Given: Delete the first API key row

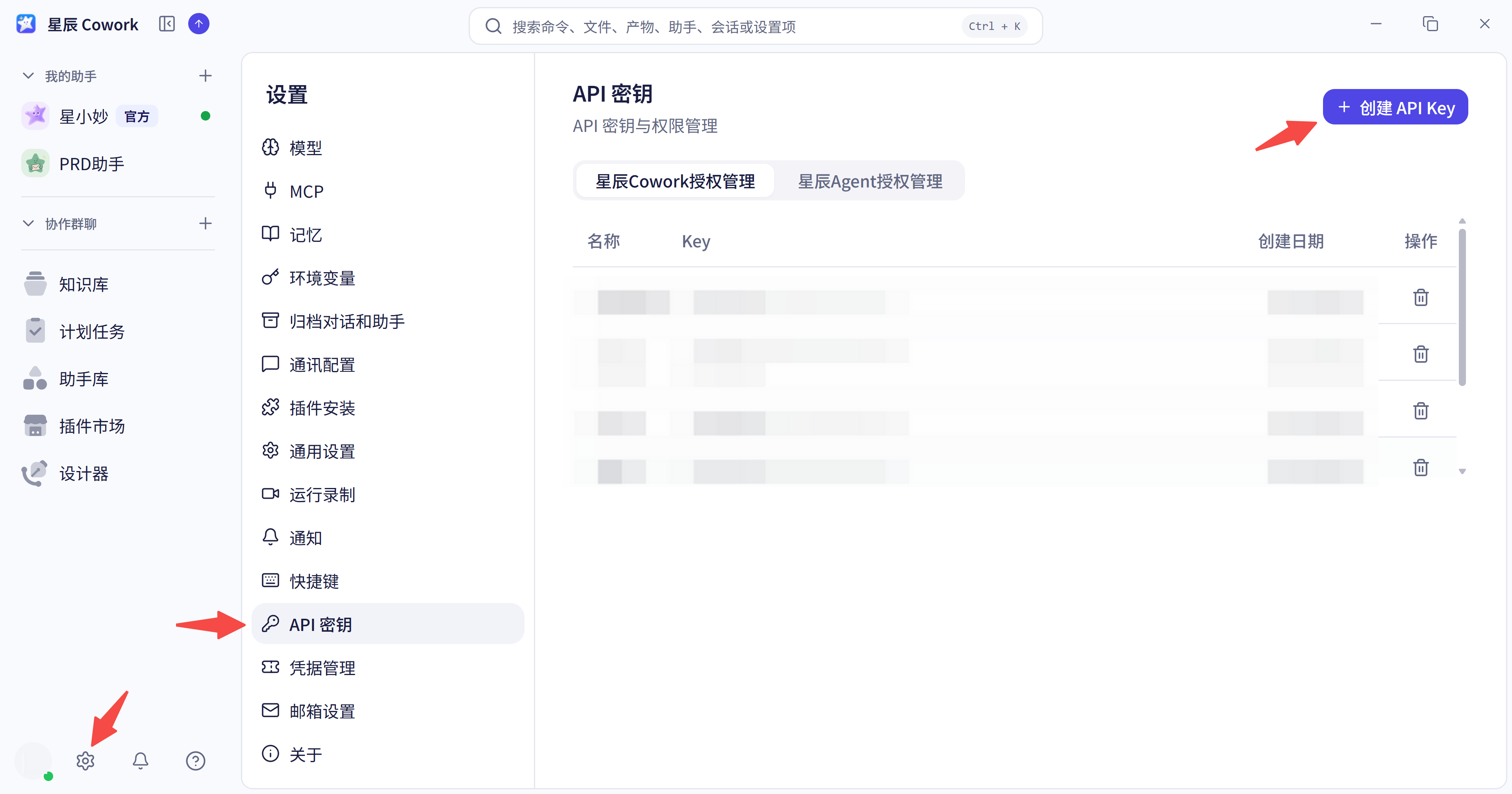Looking at the screenshot, I should tap(1420, 298).
